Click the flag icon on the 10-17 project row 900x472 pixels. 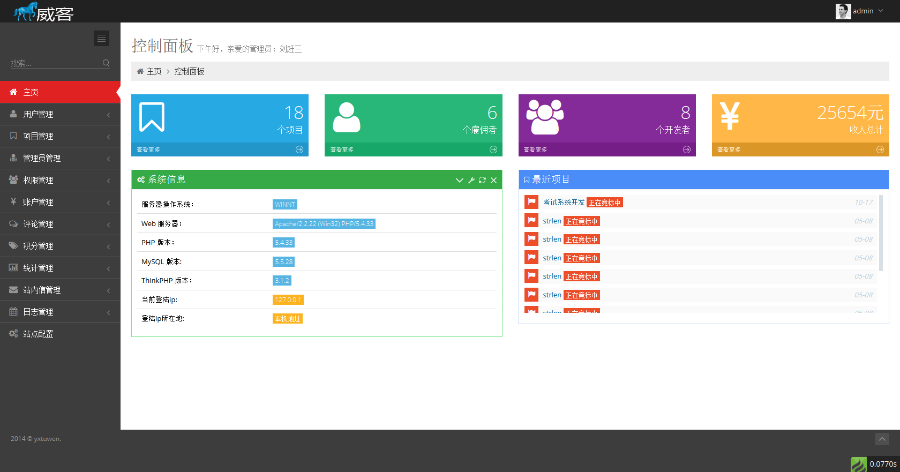pos(532,202)
